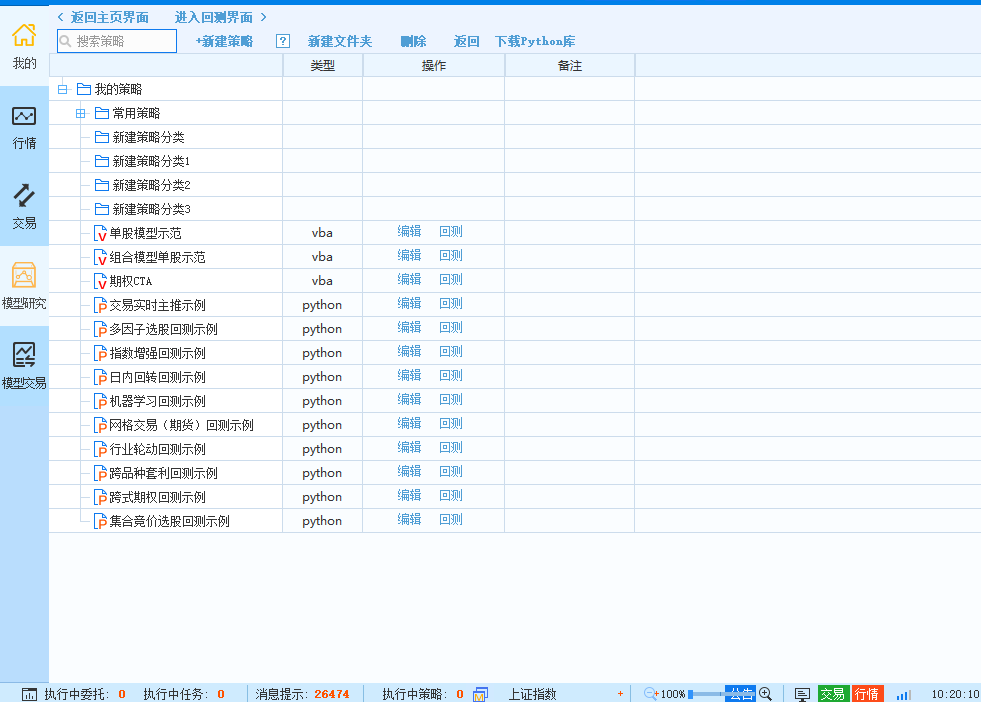Open 进入回测界面 link
The height and width of the screenshot is (702, 981).
point(221,17)
